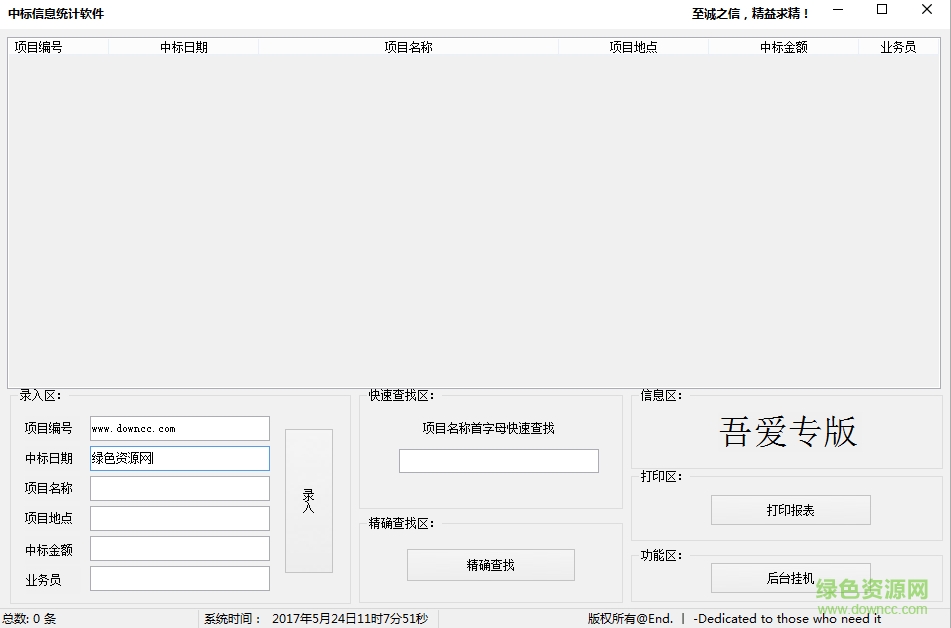Screen dimensions: 951x628
Task: Click the 项目地点 entry field
Action: tap(178, 518)
